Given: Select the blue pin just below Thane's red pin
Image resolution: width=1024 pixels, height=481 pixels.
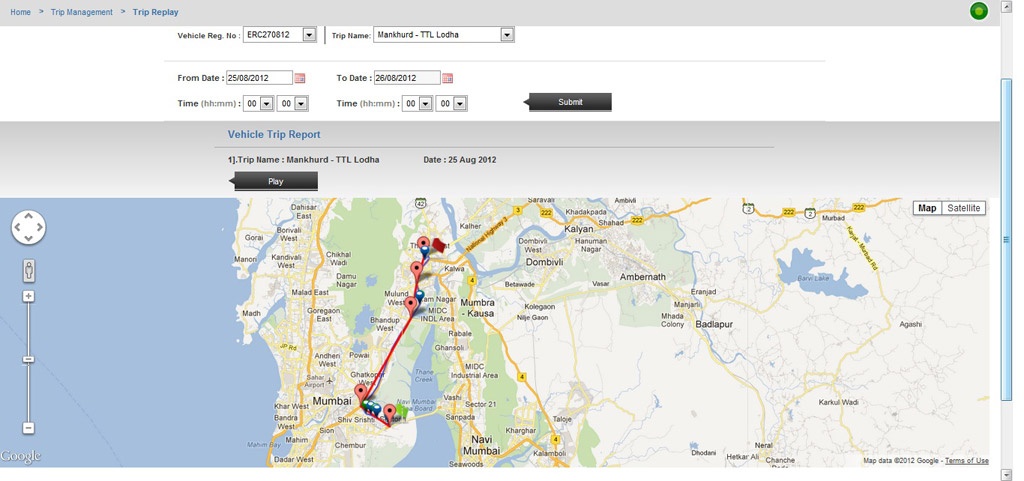Looking at the screenshot, I should click(x=425, y=251).
